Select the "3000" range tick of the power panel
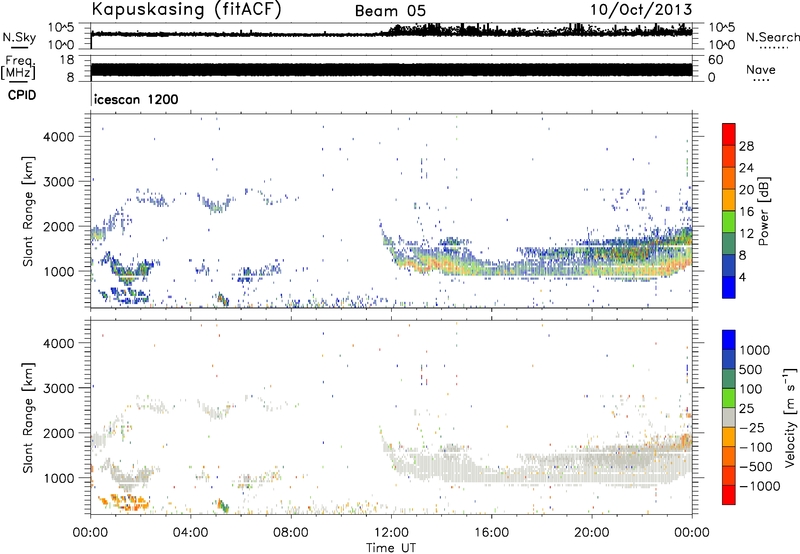Image resolution: width=800 pixels, height=554 pixels. pyautogui.click(x=59, y=182)
